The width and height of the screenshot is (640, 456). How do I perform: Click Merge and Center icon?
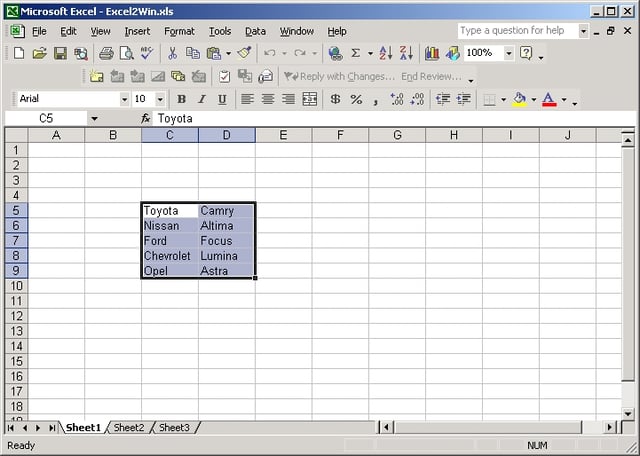click(309, 99)
